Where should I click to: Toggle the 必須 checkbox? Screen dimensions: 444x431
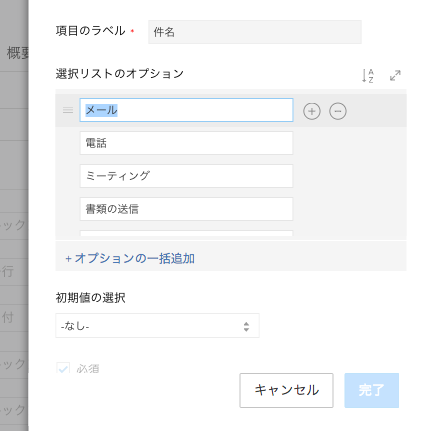pos(63,368)
